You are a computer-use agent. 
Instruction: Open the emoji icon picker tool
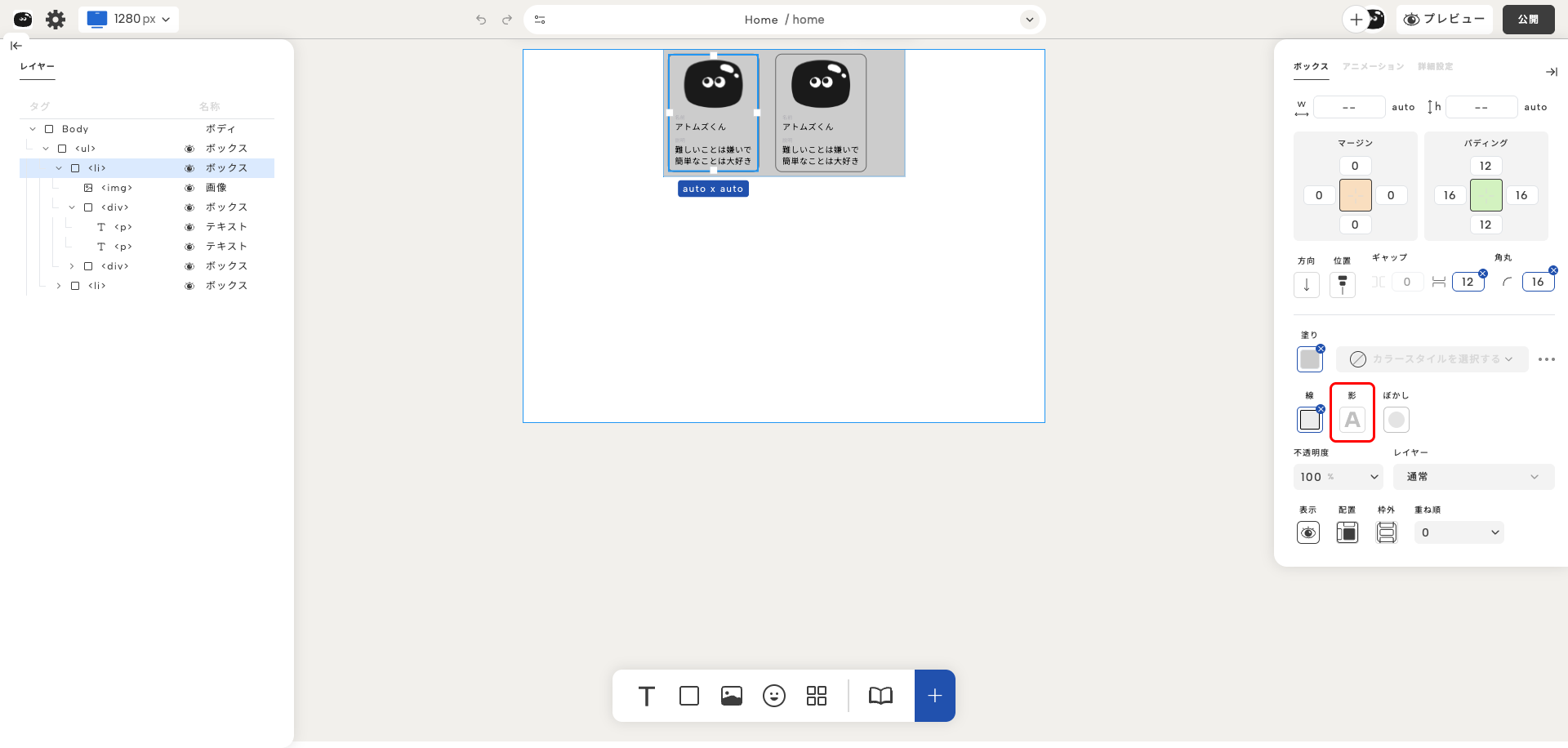pos(774,696)
